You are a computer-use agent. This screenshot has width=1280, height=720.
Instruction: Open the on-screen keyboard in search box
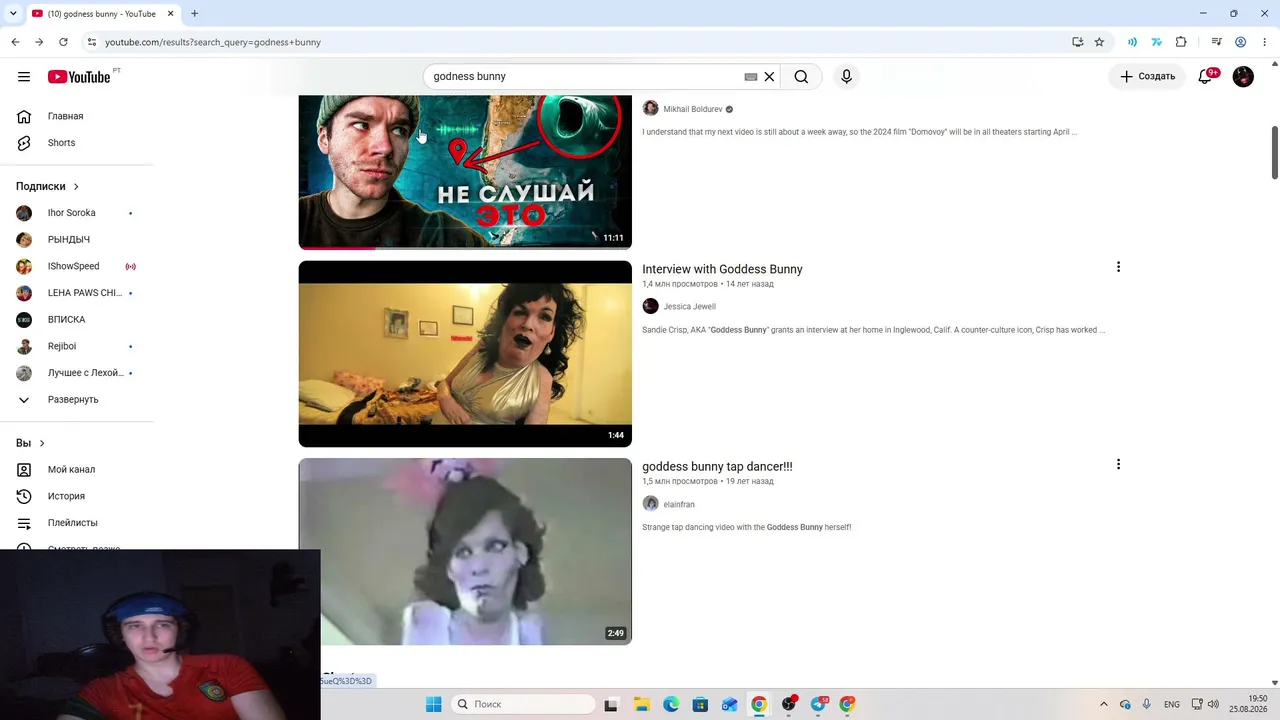coord(751,77)
